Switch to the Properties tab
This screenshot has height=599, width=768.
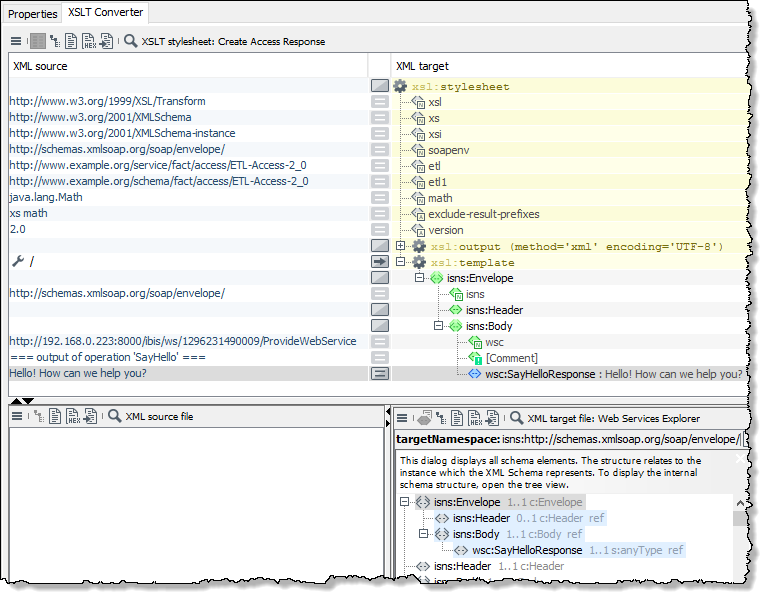33,14
